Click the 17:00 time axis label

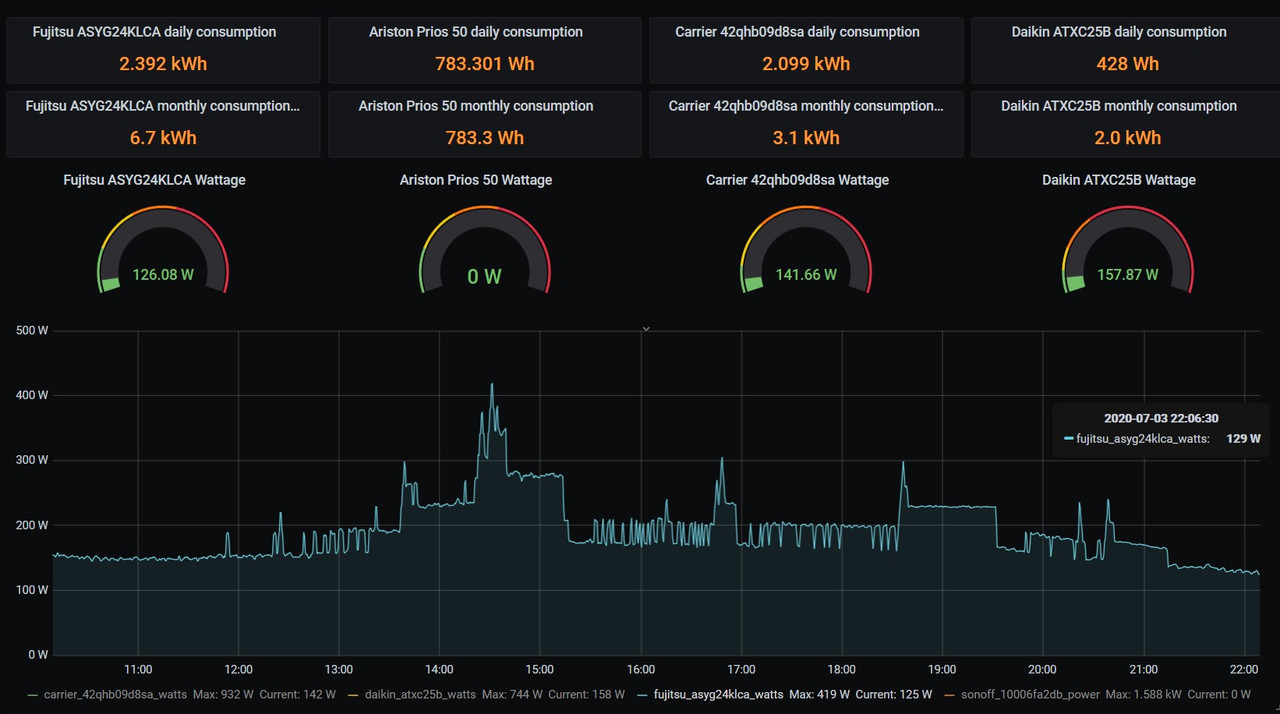pyautogui.click(x=741, y=669)
